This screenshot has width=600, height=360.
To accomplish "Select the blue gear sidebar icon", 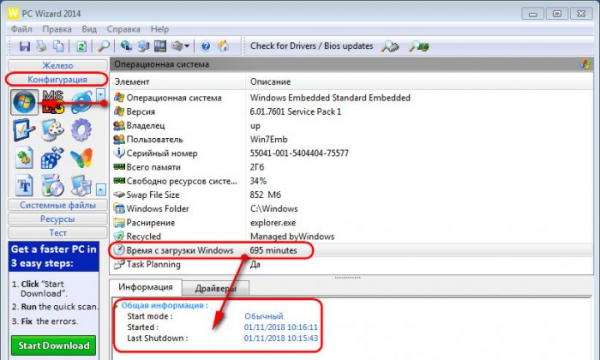I will (81, 130).
